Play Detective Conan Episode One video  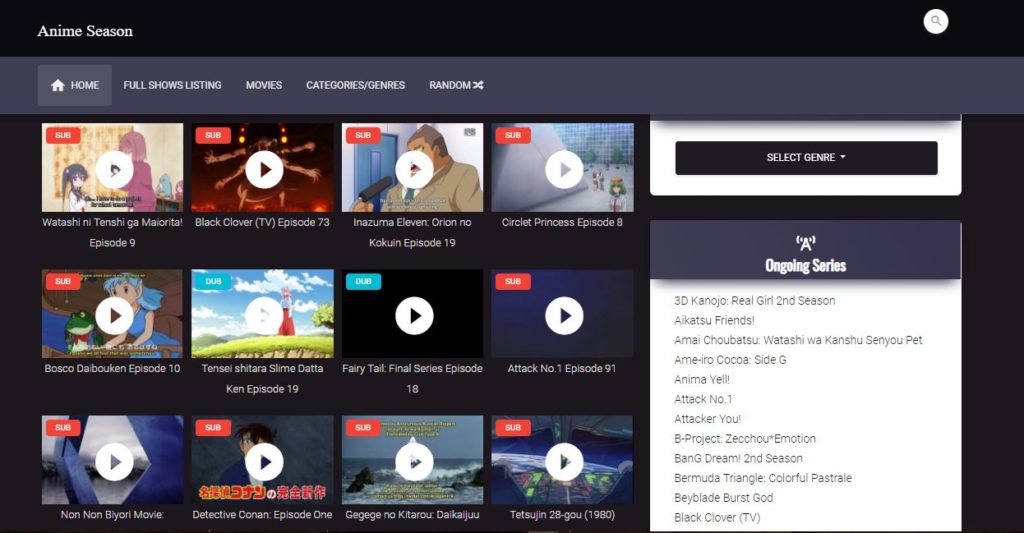[x=264, y=461]
